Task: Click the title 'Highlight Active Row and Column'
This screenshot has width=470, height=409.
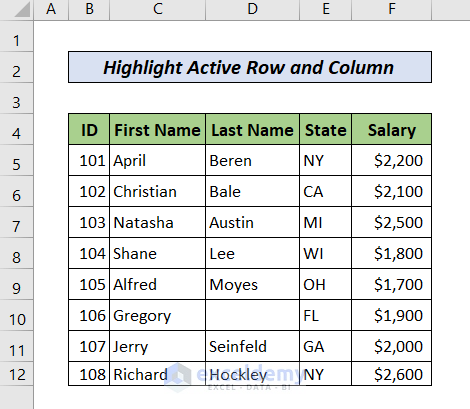Action: (x=250, y=67)
